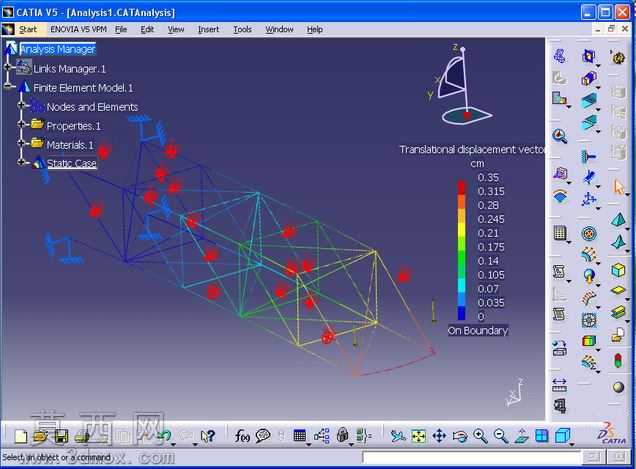Click the Open file folder icon

[x=41, y=436]
